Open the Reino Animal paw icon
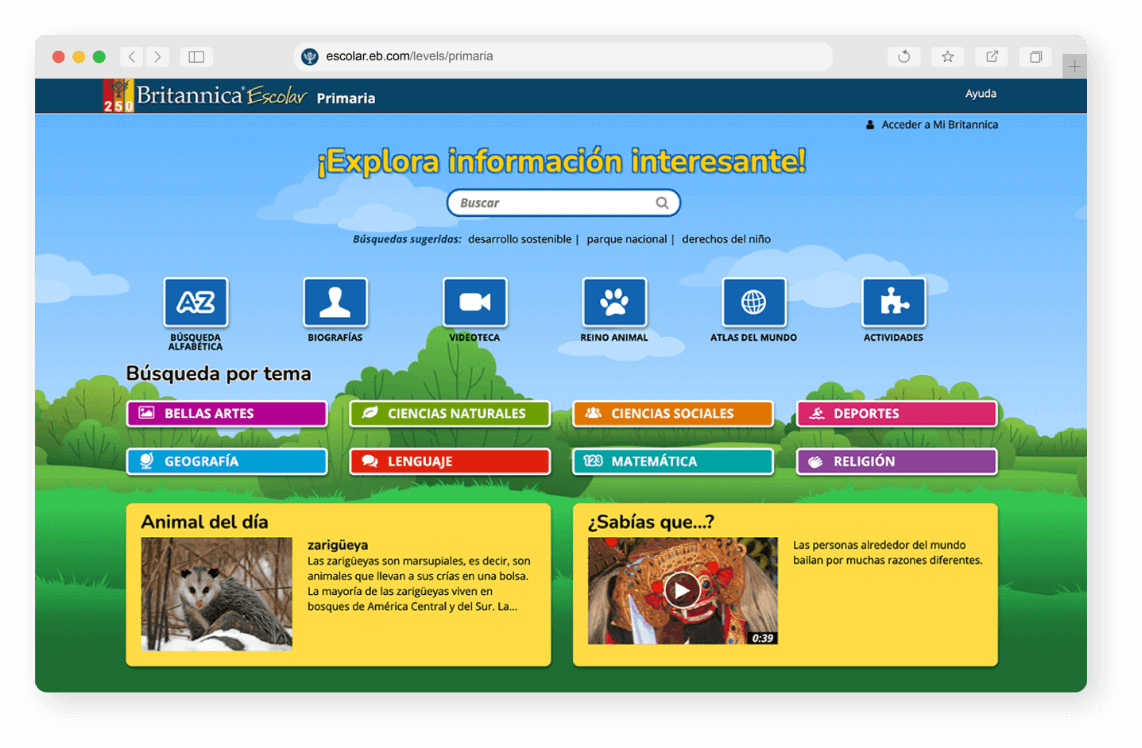The width and height of the screenshot is (1142, 748). click(x=614, y=302)
